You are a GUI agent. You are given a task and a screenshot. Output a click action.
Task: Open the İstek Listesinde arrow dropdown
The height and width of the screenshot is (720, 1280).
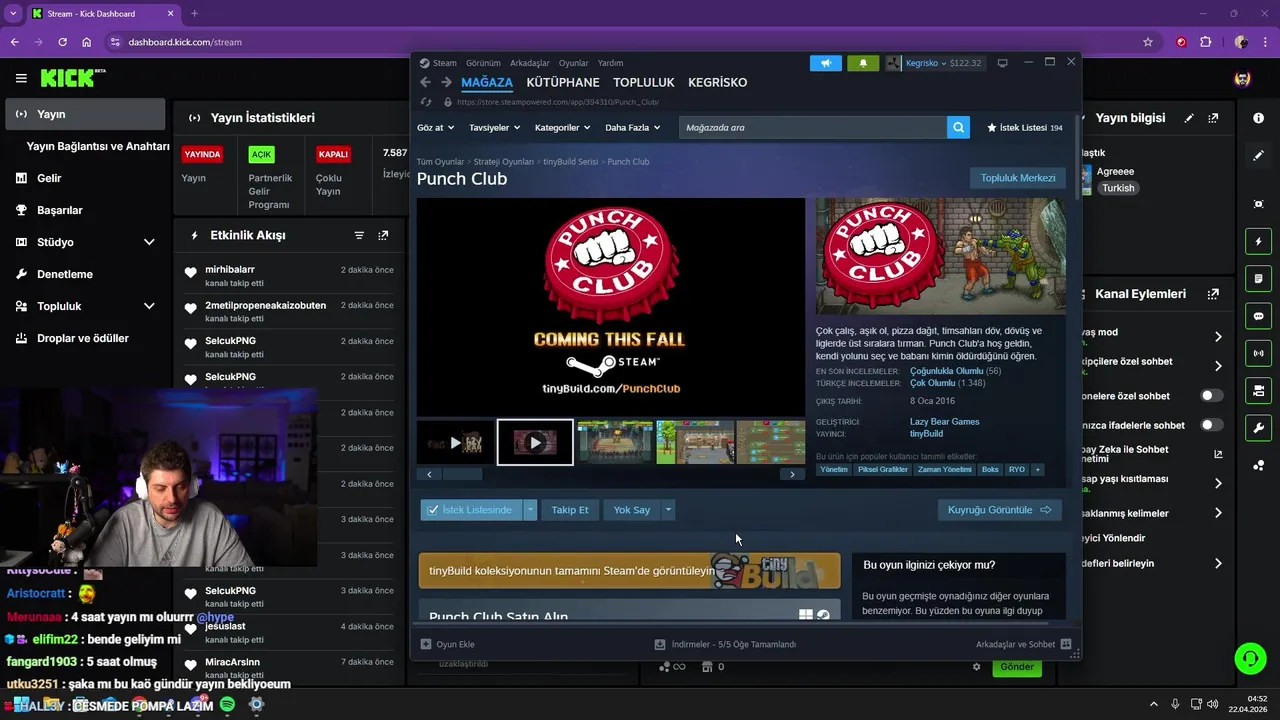(531, 510)
